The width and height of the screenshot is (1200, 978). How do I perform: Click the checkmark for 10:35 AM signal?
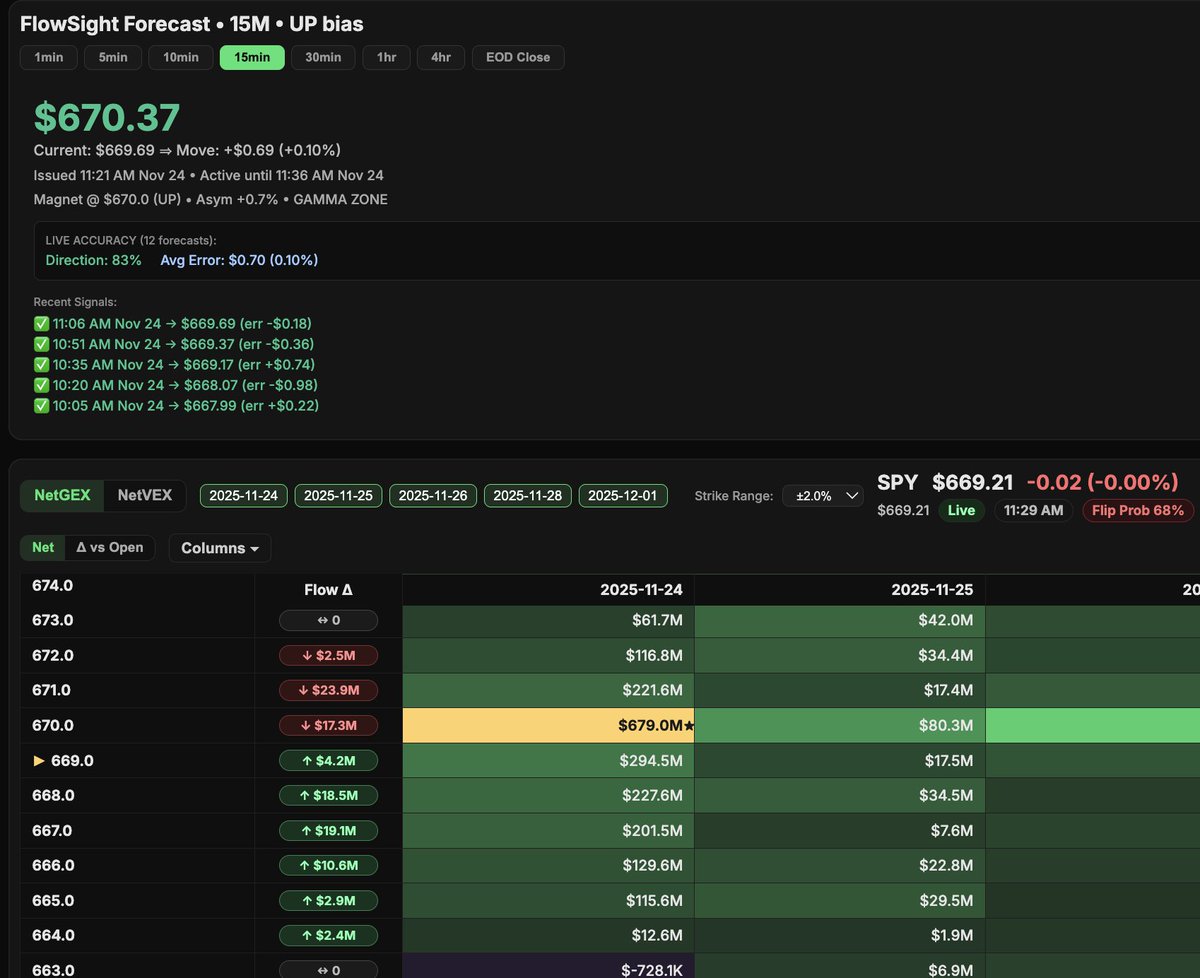41,364
